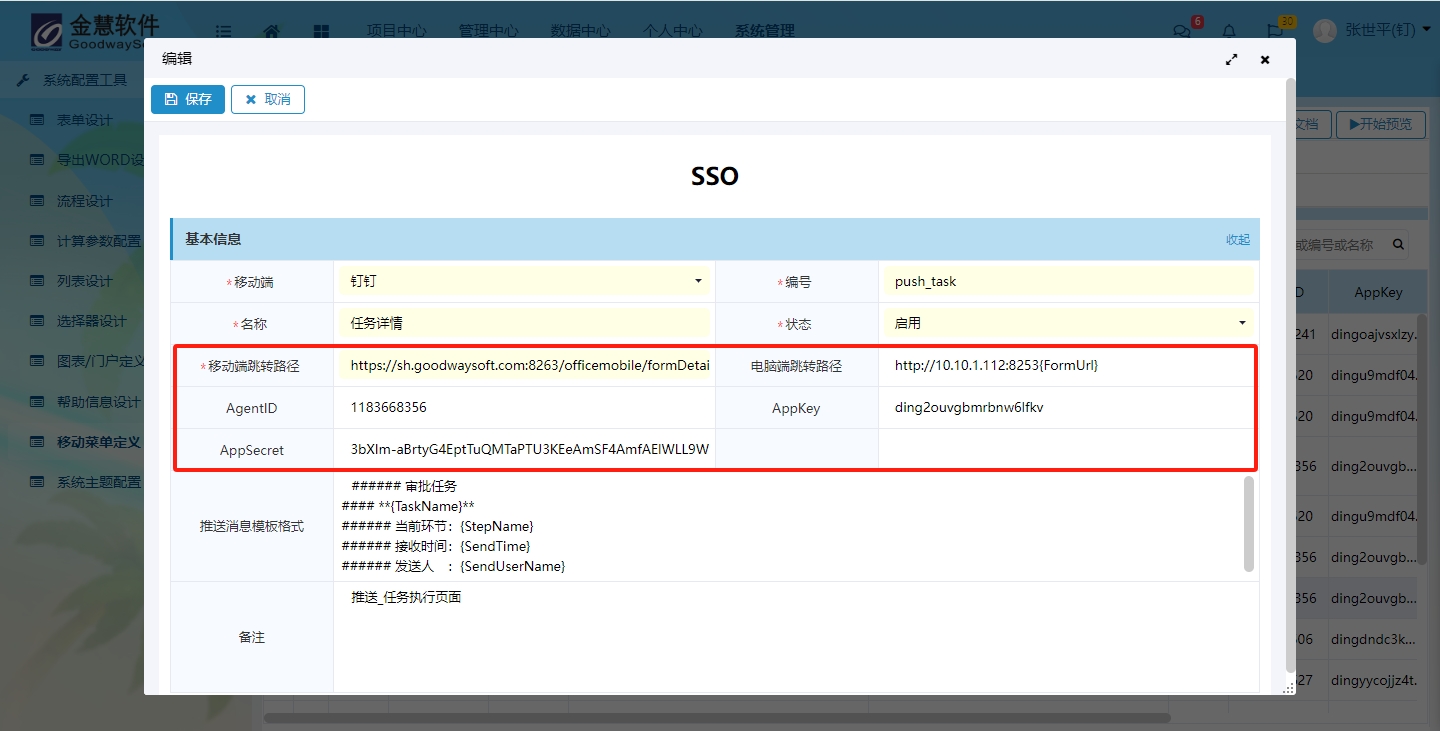Click the home icon in top navigation

click(271, 31)
